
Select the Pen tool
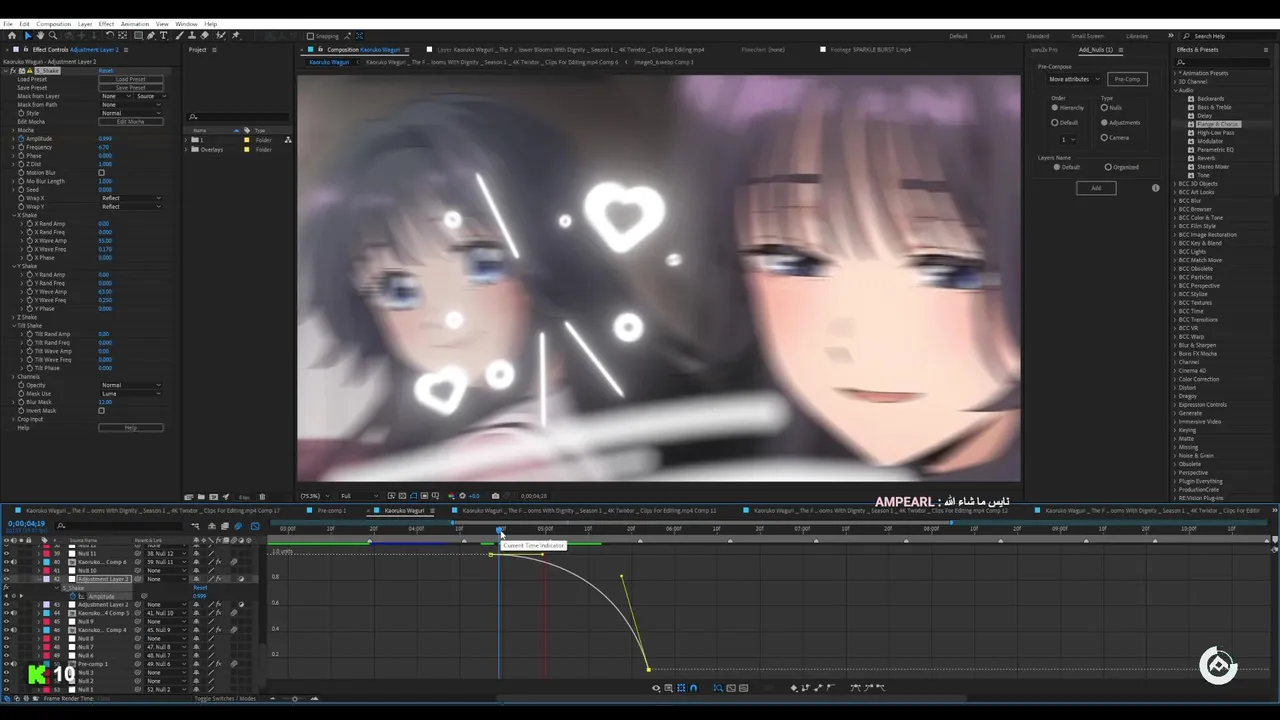click(151, 36)
